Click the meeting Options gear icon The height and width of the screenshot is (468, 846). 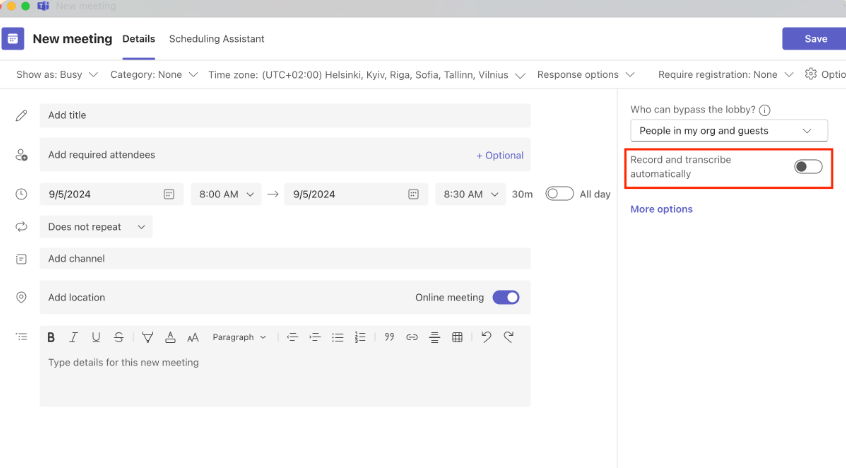[x=811, y=74]
